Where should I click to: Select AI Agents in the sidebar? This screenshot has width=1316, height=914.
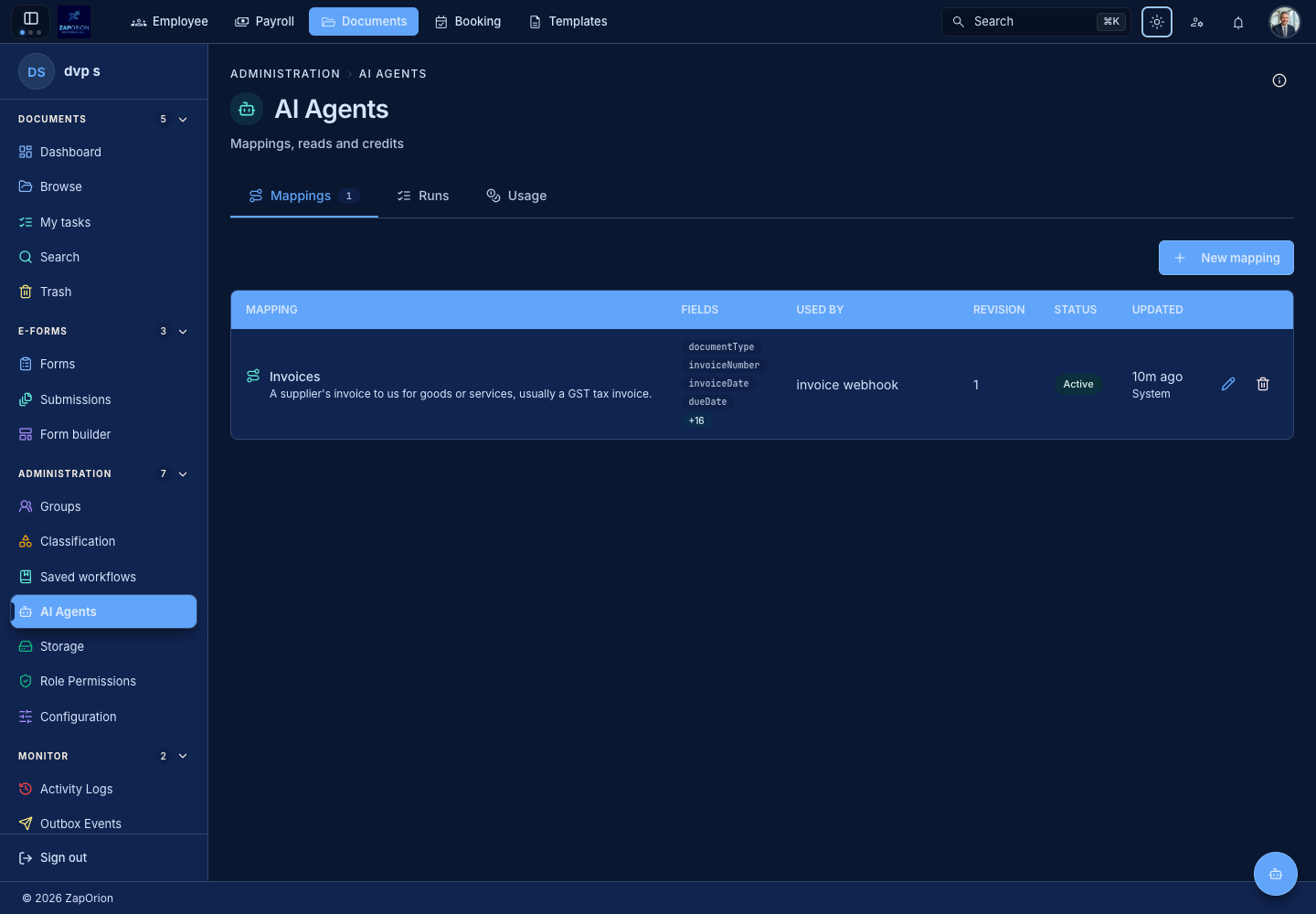[103, 611]
